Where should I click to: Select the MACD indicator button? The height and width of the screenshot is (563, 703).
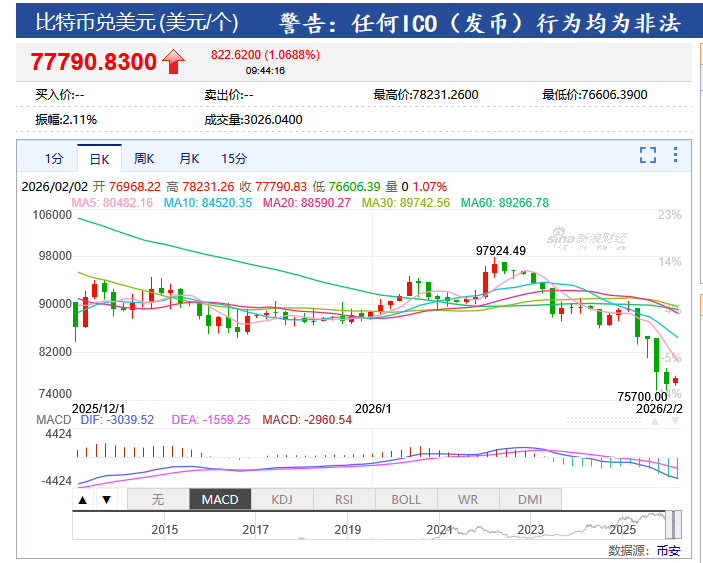click(x=219, y=499)
